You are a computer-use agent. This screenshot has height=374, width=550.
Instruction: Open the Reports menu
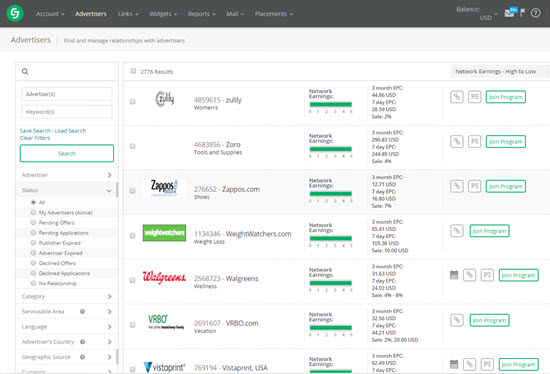tap(202, 14)
